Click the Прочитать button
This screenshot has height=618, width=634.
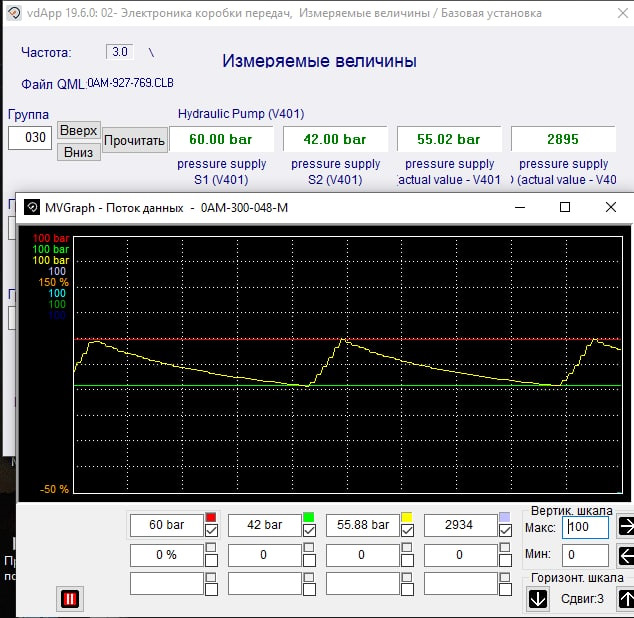pyautogui.click(x=134, y=141)
